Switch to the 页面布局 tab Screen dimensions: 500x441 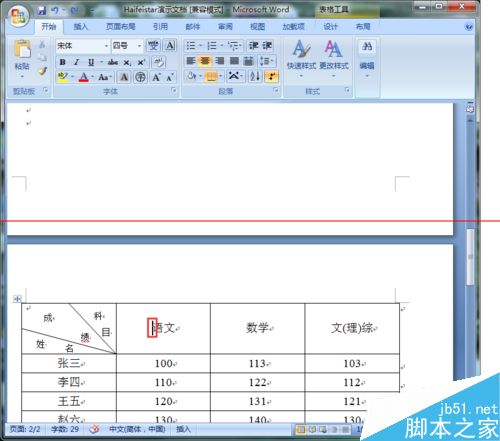121,27
